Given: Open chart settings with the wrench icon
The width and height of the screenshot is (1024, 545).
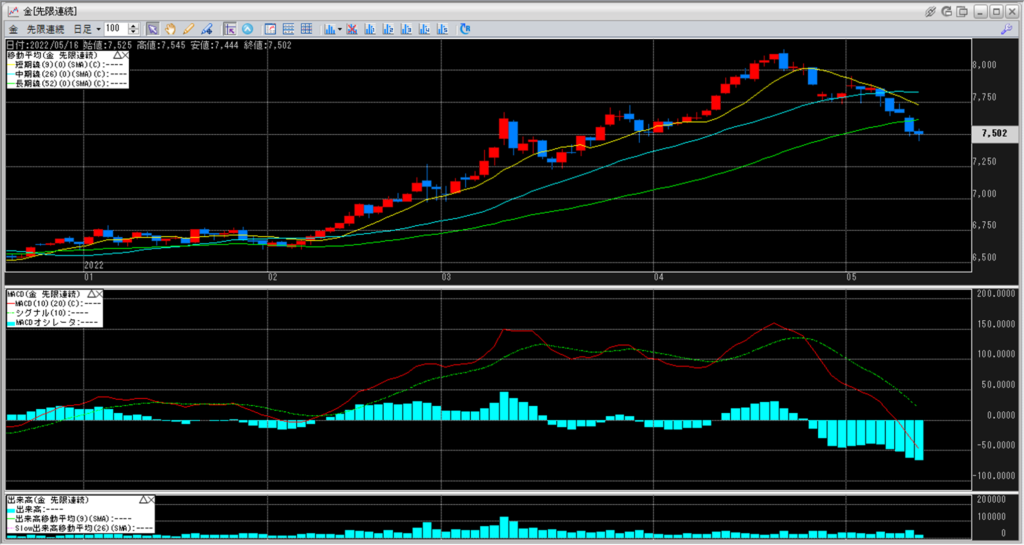Looking at the screenshot, I should pos(1005,29).
